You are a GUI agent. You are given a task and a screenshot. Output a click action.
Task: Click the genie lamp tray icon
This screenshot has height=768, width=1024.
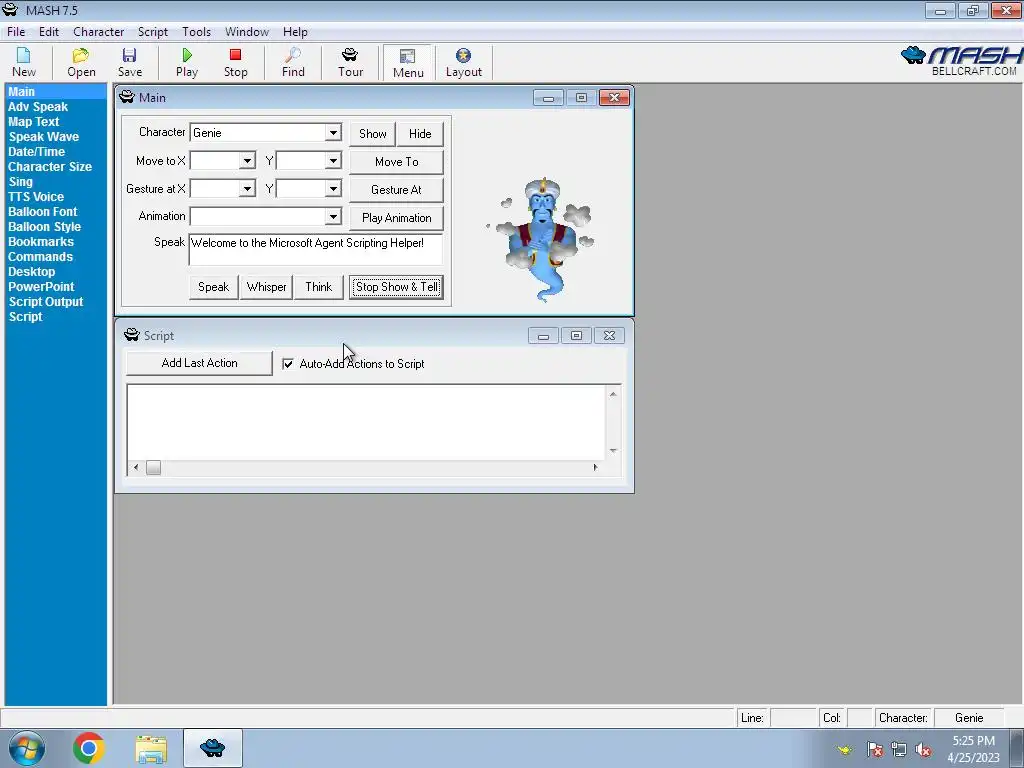pyautogui.click(x=844, y=750)
